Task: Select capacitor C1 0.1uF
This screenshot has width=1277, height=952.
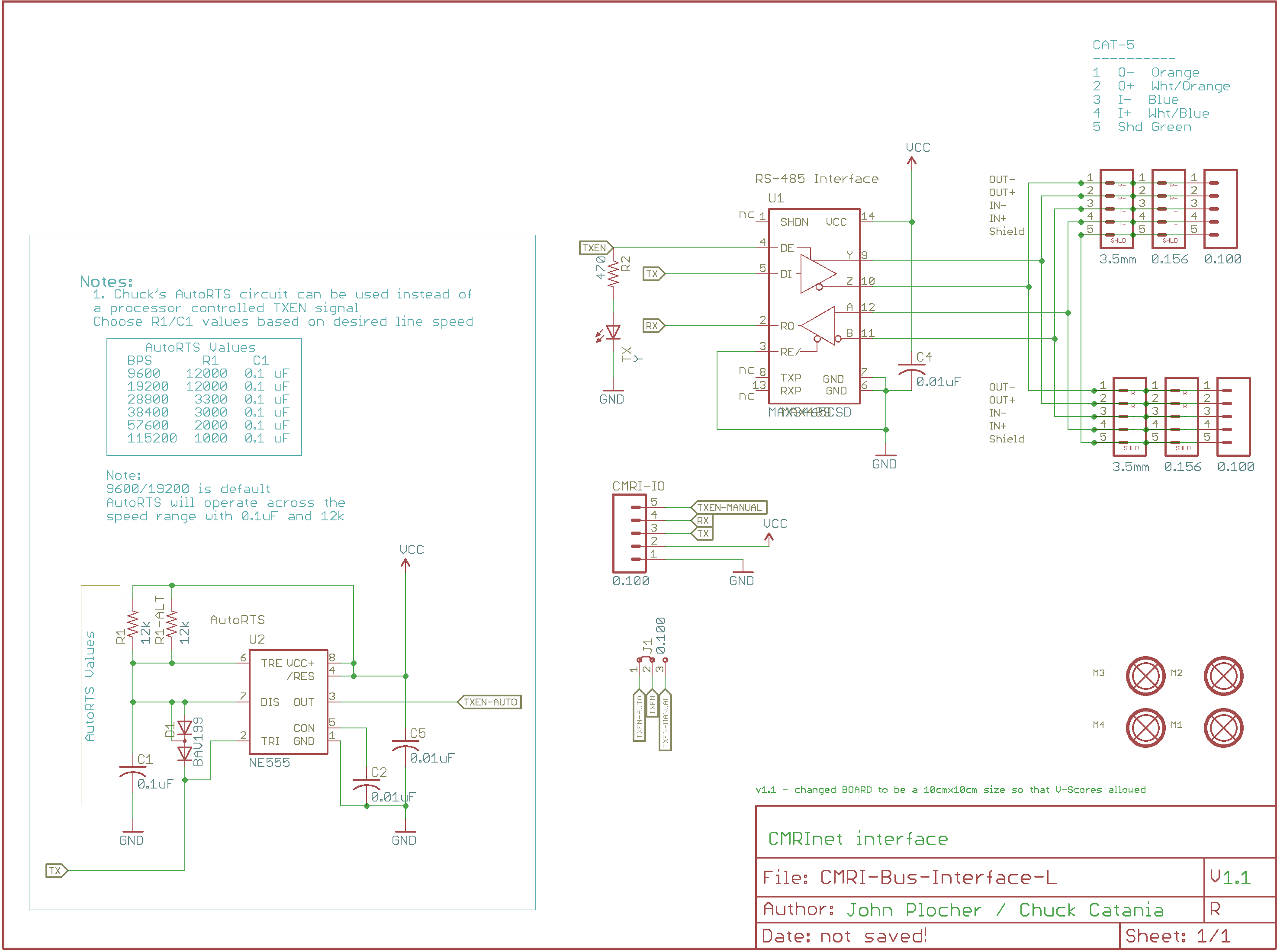Action: coord(132,770)
